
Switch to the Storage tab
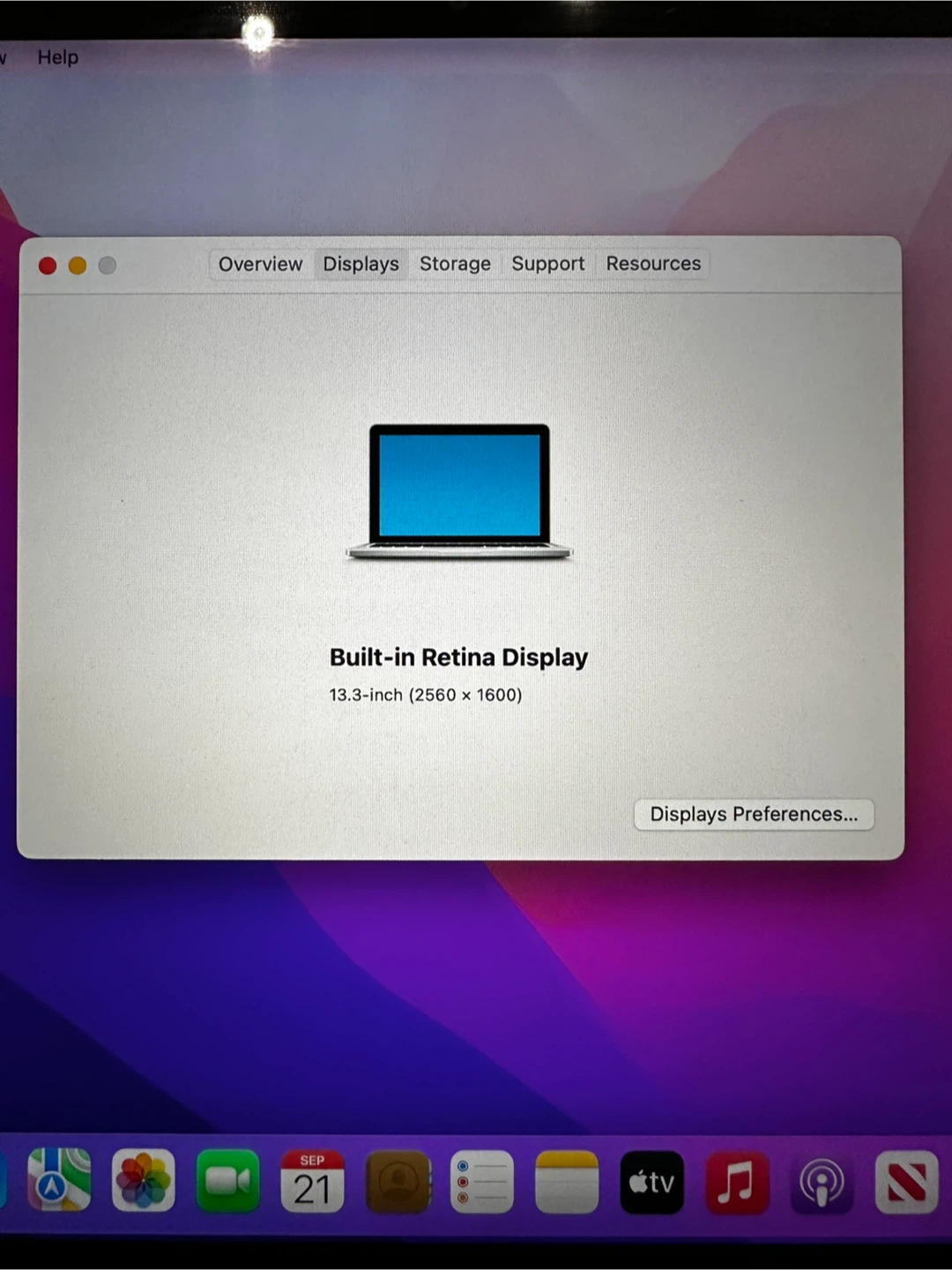click(x=455, y=264)
